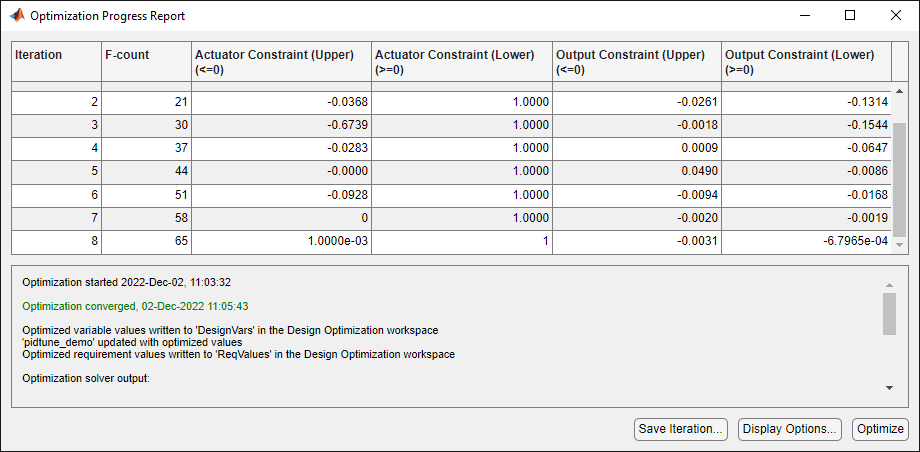The width and height of the screenshot is (920, 452).
Task: Click the 'ReqValues' written message line
Action: click(238, 355)
